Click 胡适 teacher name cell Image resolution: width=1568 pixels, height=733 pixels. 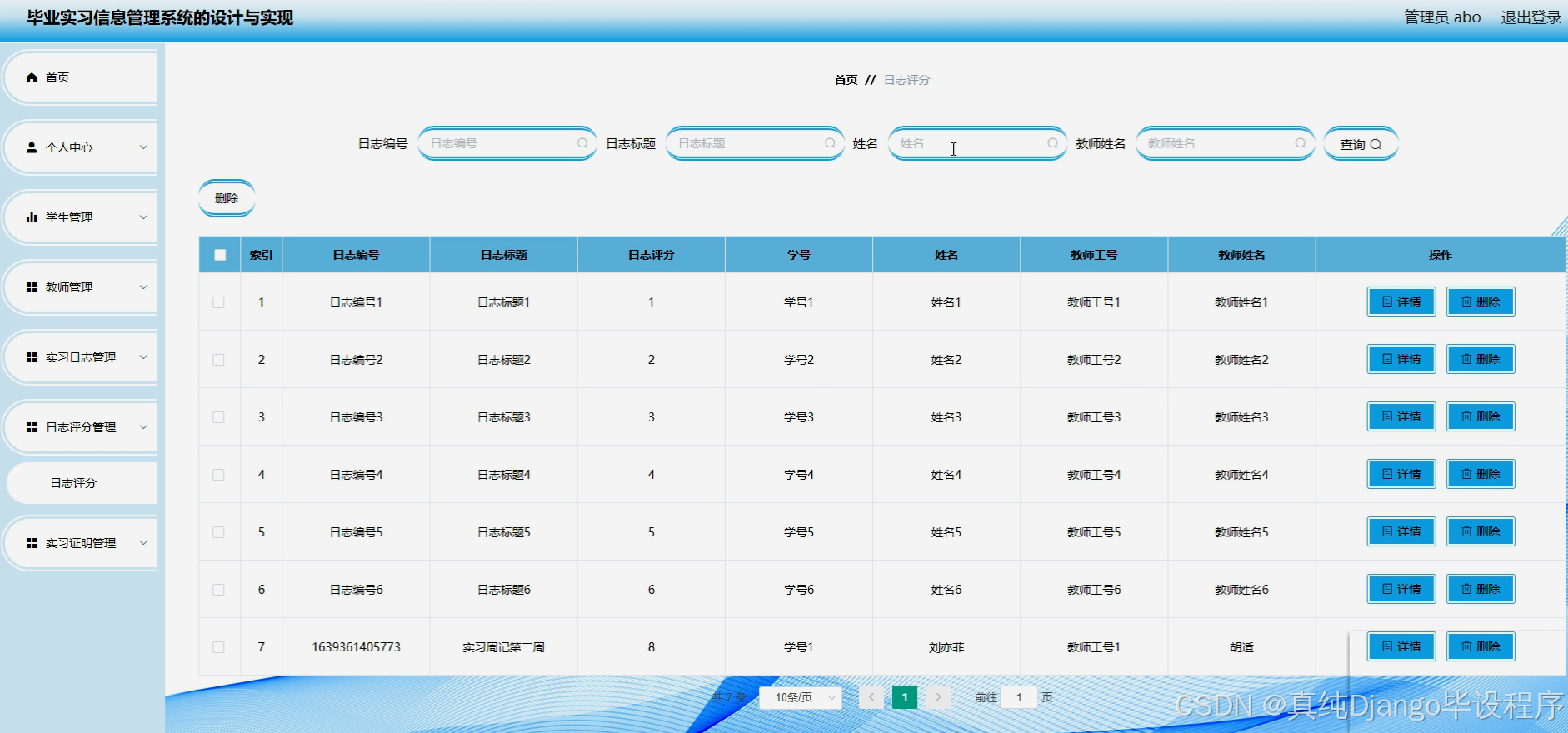(x=1241, y=647)
